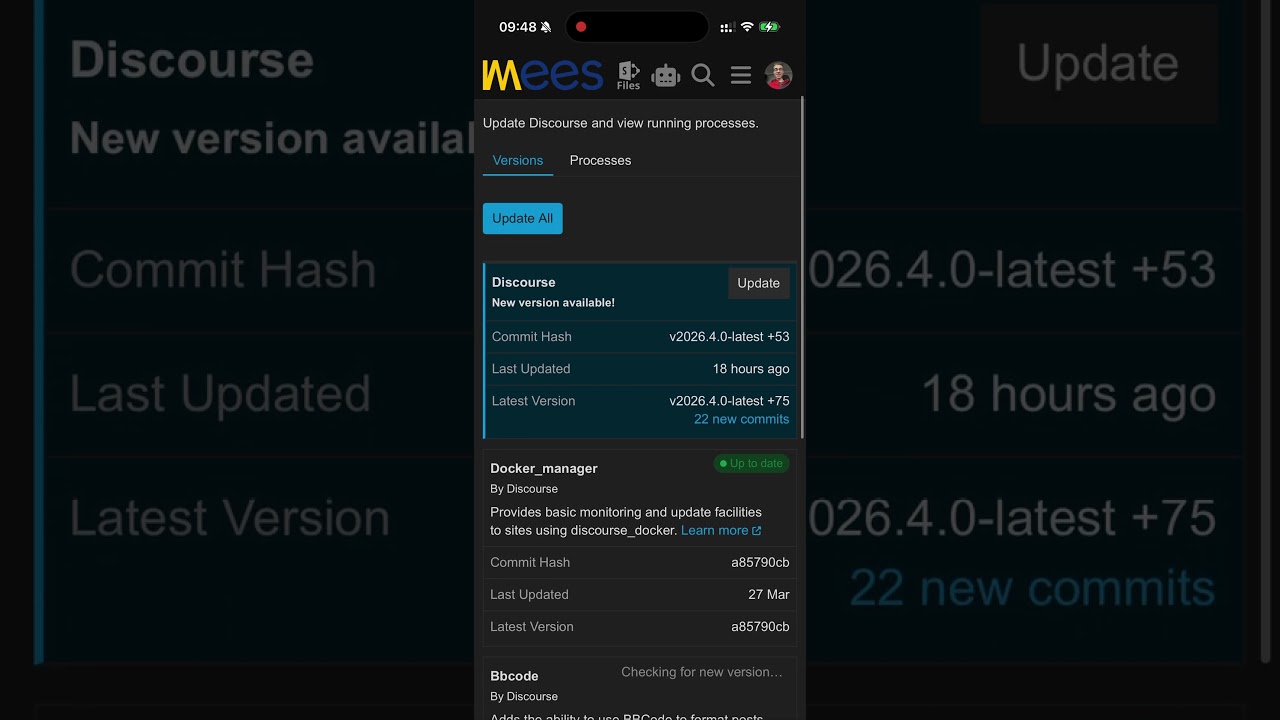Click the 'Update Discourse and view running processes.' description
The width and height of the screenshot is (1280, 720).
(621, 123)
